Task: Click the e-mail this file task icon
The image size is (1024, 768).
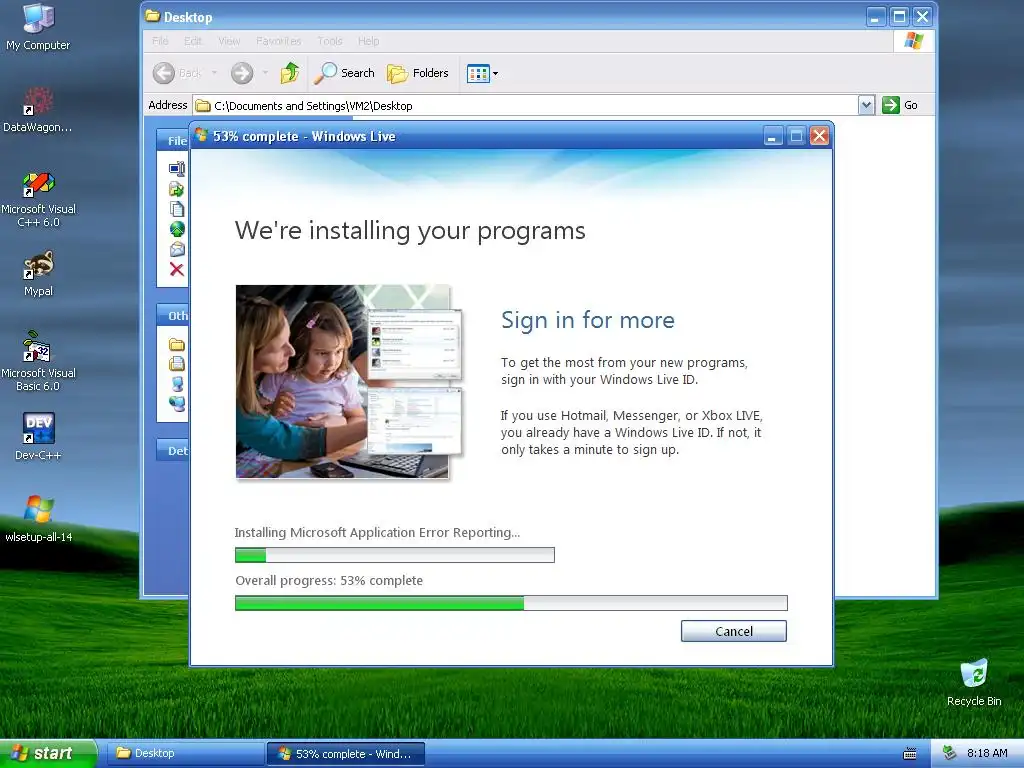Action: coord(176,249)
